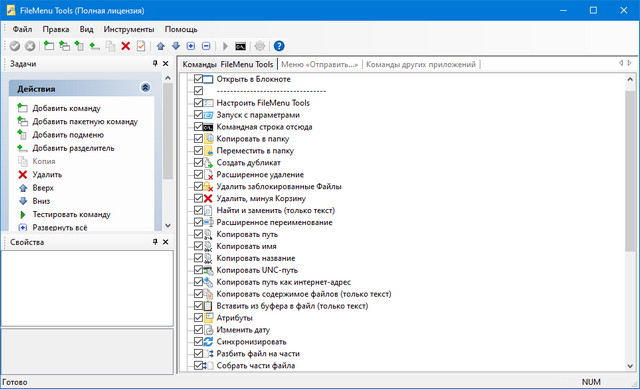Image resolution: width=640 pixels, height=389 pixels.
Task: Uncheck Расширенное переименование checkbox
Action: point(198,222)
